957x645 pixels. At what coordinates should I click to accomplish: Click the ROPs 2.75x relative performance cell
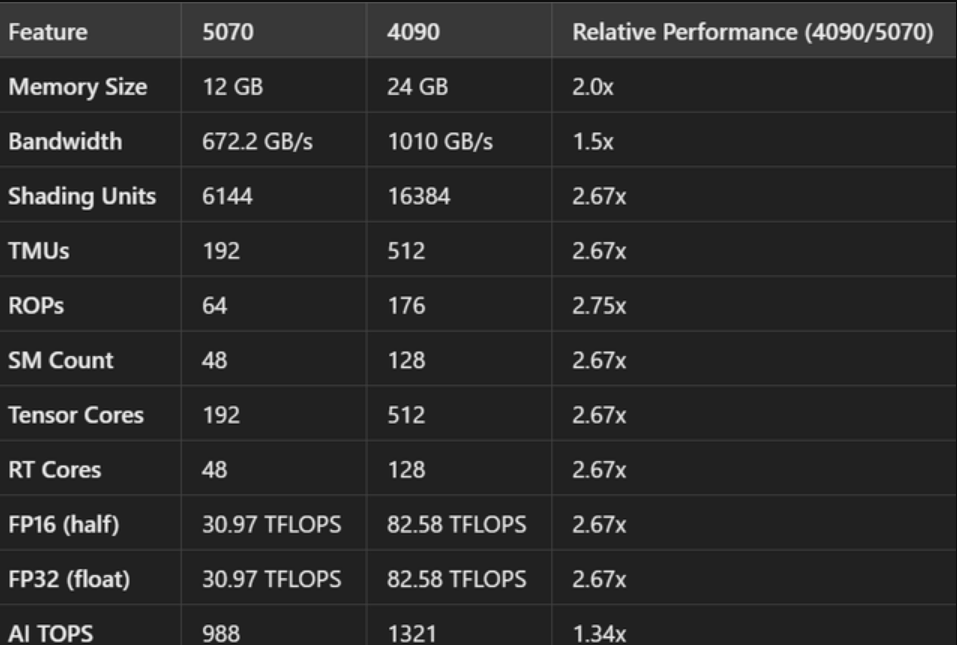tap(599, 306)
